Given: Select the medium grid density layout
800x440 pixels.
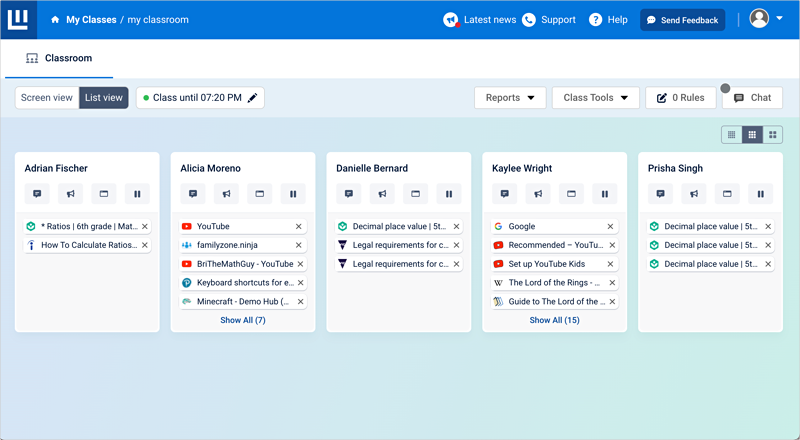Looking at the screenshot, I should tap(752, 135).
